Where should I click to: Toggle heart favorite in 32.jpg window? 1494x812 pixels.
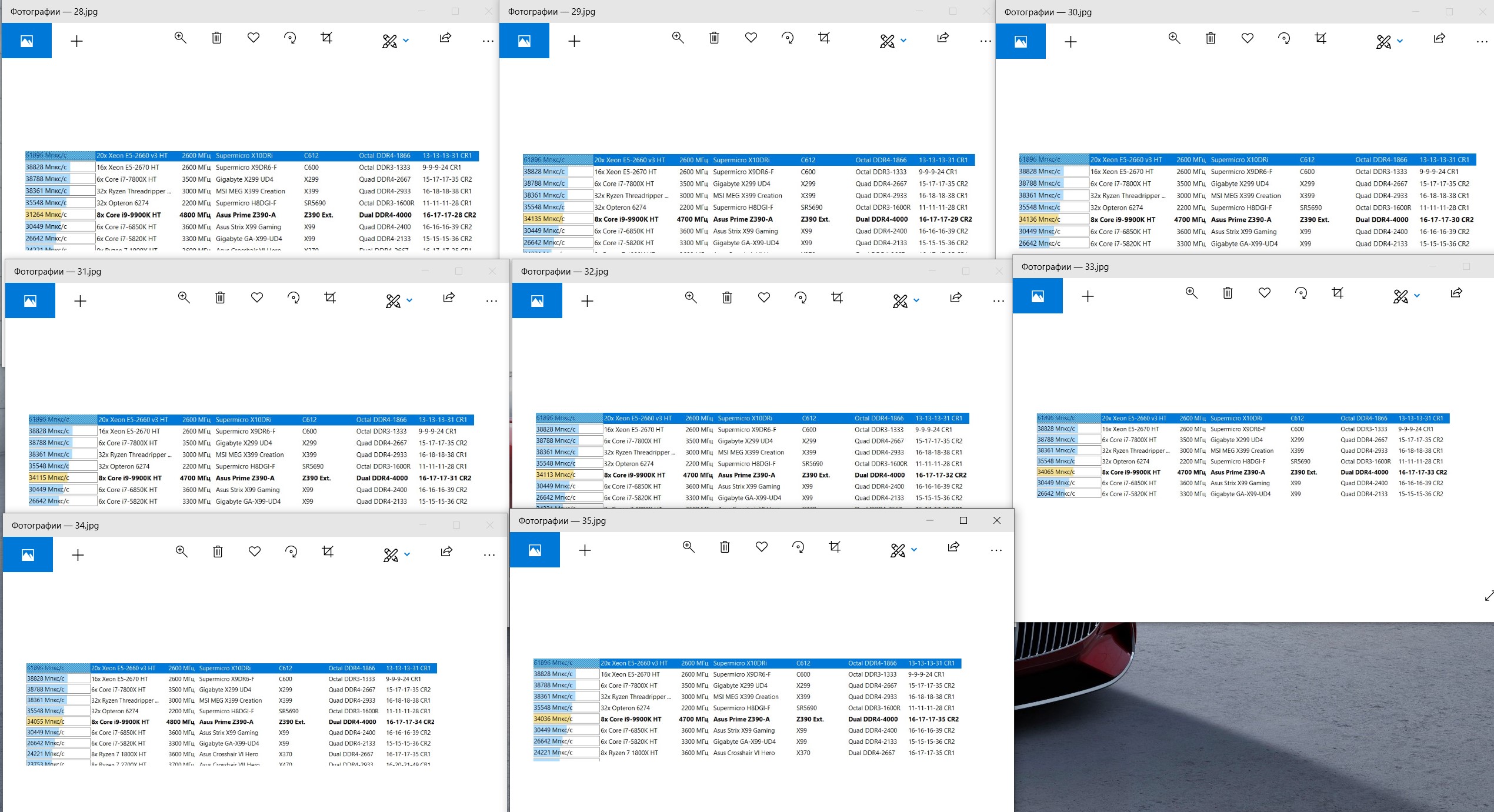coord(763,298)
